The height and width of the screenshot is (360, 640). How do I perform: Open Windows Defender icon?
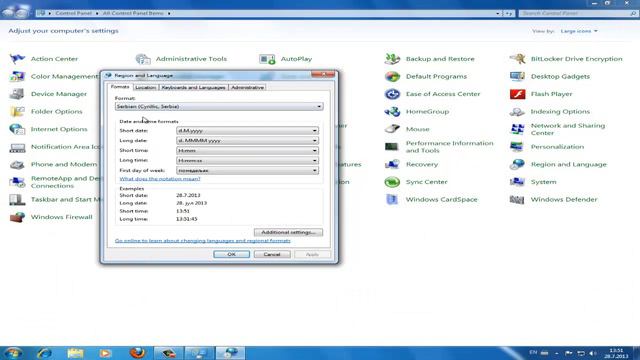coord(517,200)
